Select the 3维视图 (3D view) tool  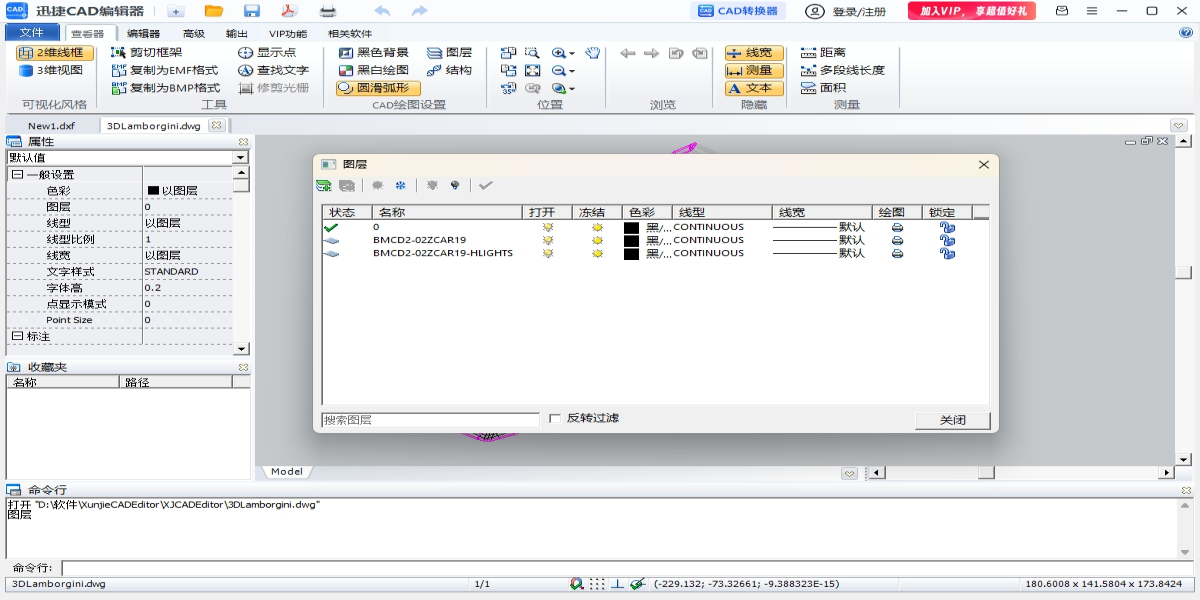click(x=50, y=70)
